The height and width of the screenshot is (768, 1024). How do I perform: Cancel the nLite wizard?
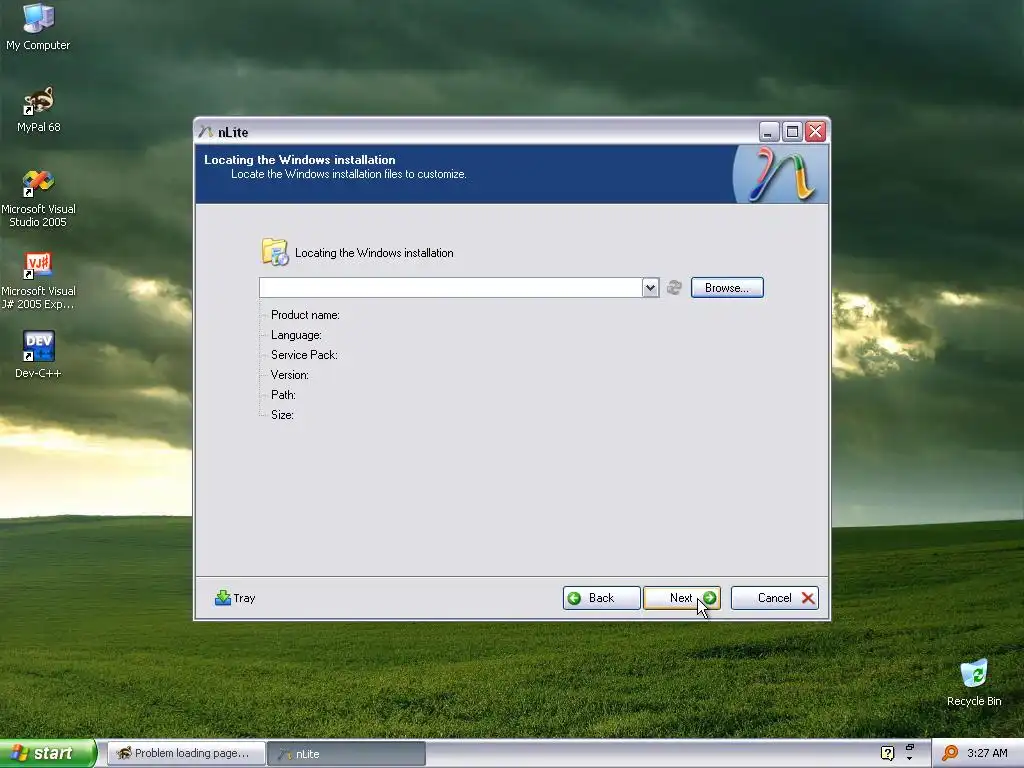775,598
